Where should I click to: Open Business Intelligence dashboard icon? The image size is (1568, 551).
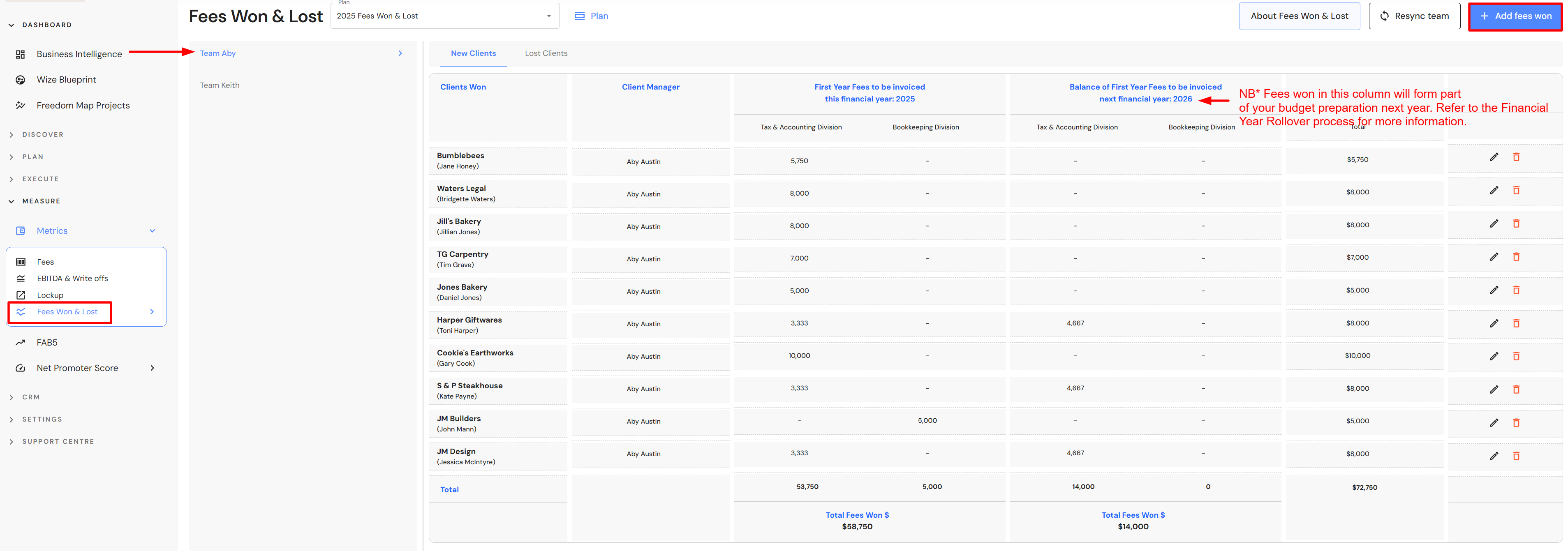20,54
